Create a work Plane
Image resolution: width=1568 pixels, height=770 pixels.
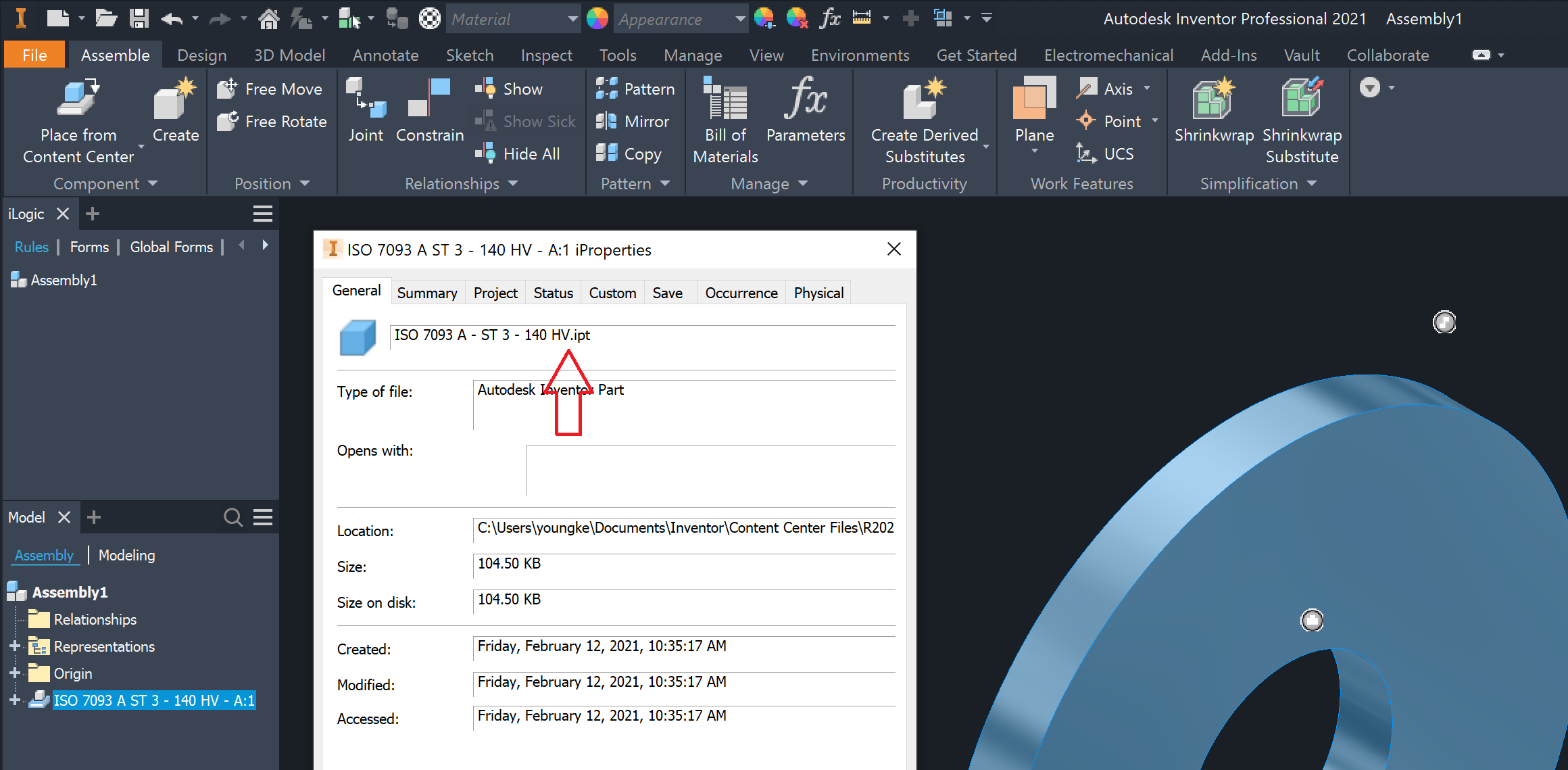click(x=1034, y=110)
